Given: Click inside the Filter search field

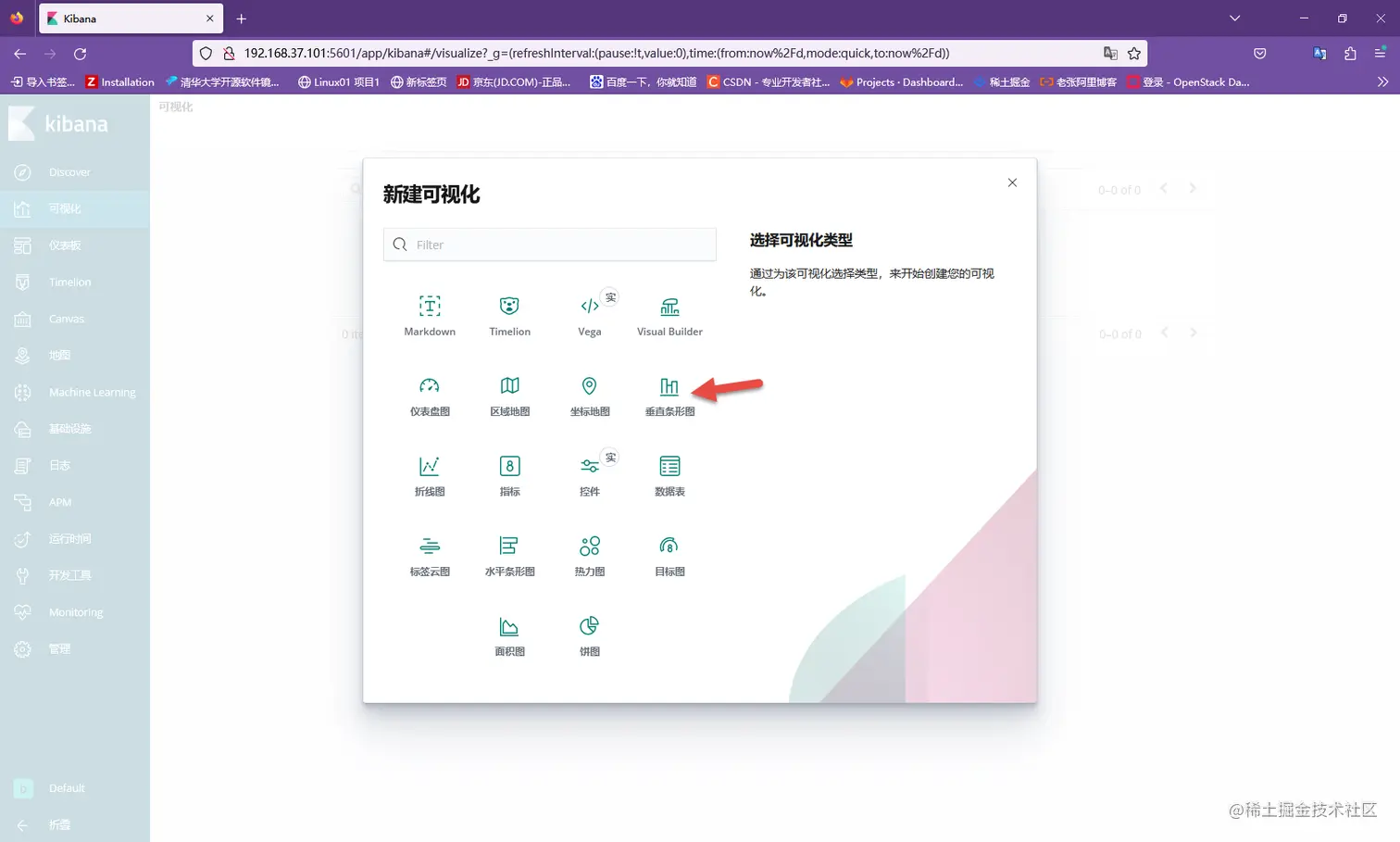Looking at the screenshot, I should point(549,245).
